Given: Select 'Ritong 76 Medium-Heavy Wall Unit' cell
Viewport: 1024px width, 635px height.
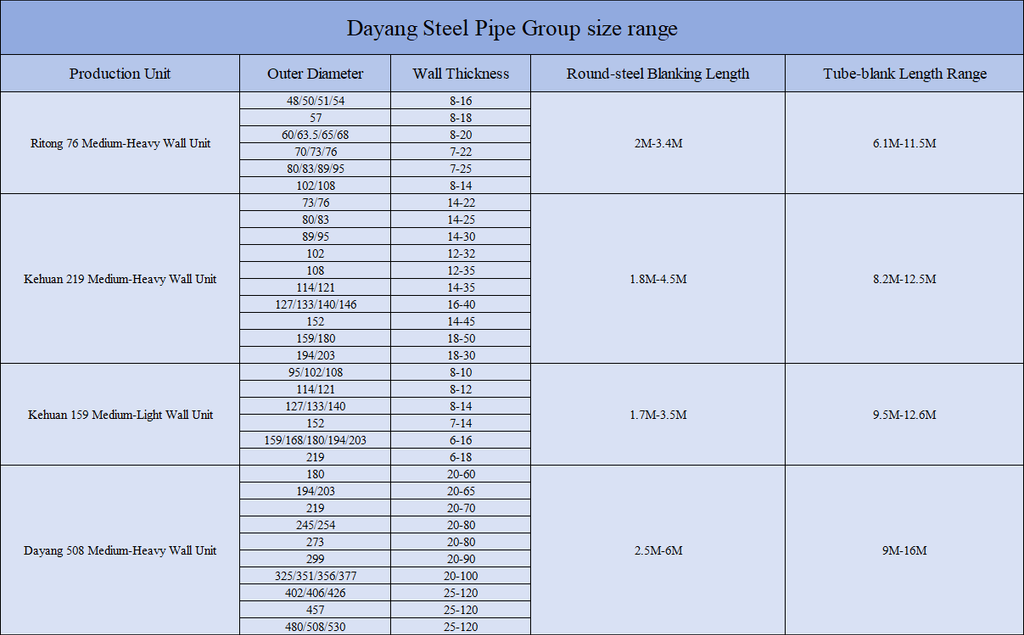Looking at the screenshot, I should (120, 143).
